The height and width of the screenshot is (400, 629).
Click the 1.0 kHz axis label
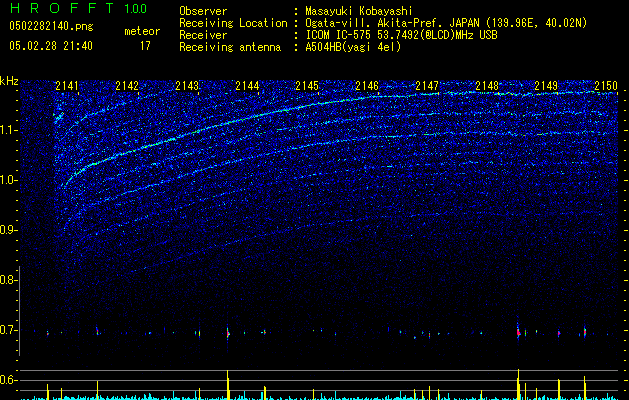[9, 180]
